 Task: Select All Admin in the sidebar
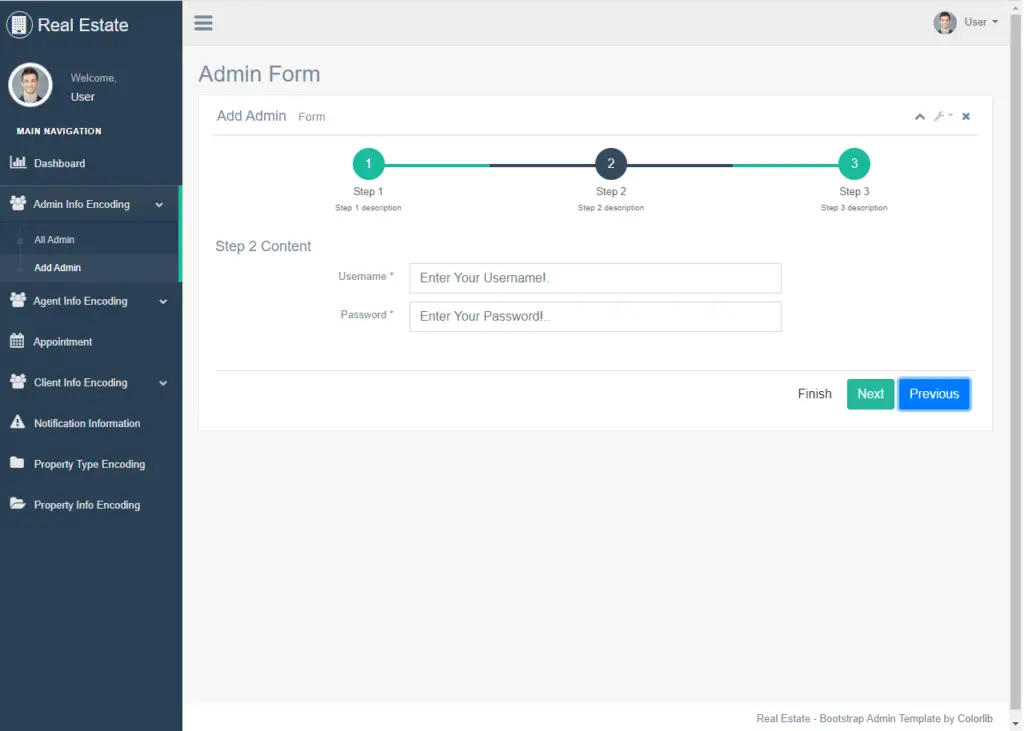[53, 239]
